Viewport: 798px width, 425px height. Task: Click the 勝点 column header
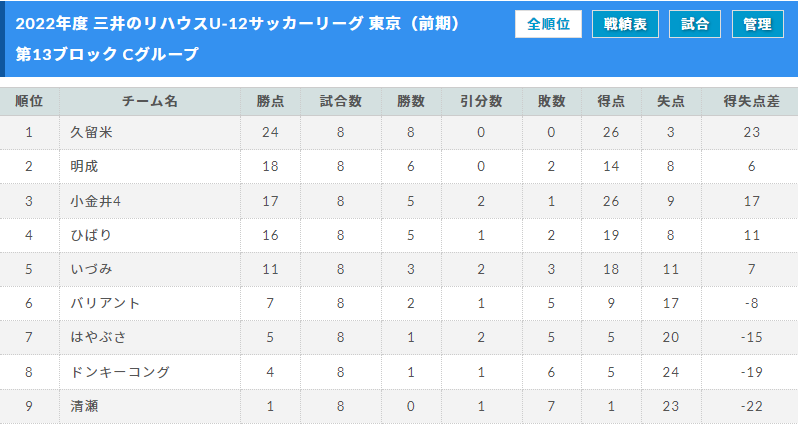coord(270,101)
